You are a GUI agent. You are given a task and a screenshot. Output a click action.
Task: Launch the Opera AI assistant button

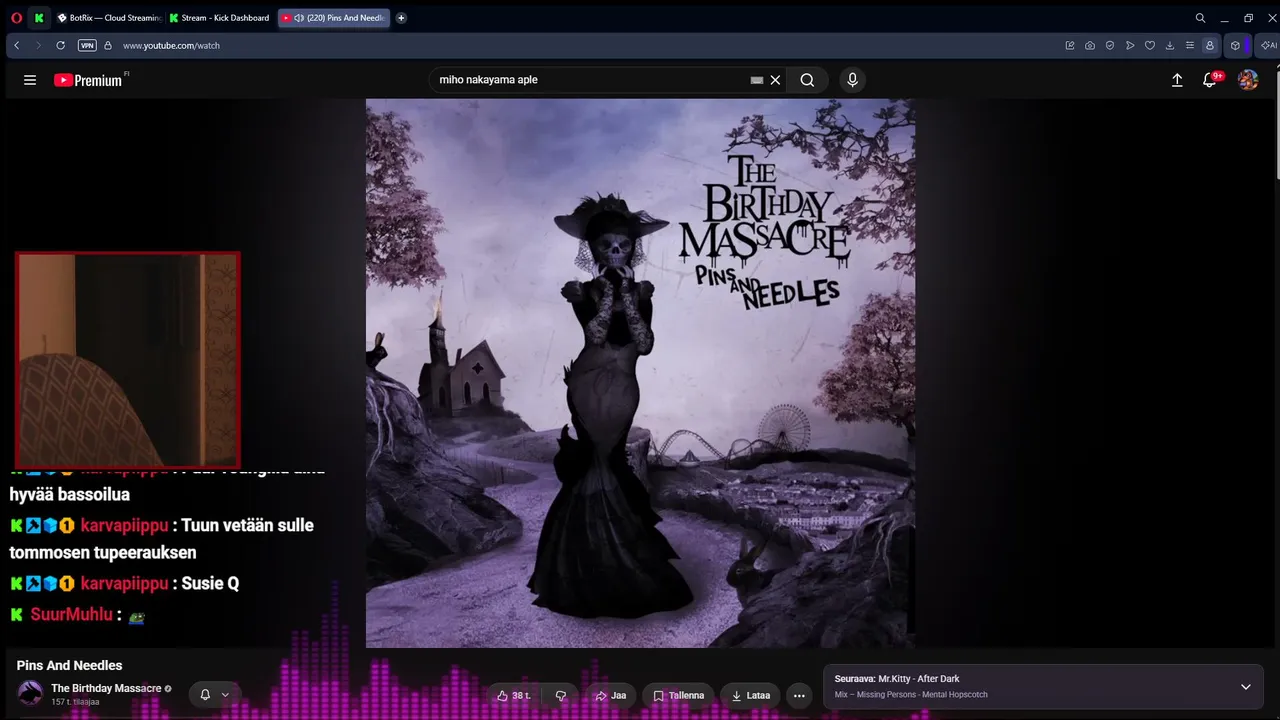click(1268, 45)
